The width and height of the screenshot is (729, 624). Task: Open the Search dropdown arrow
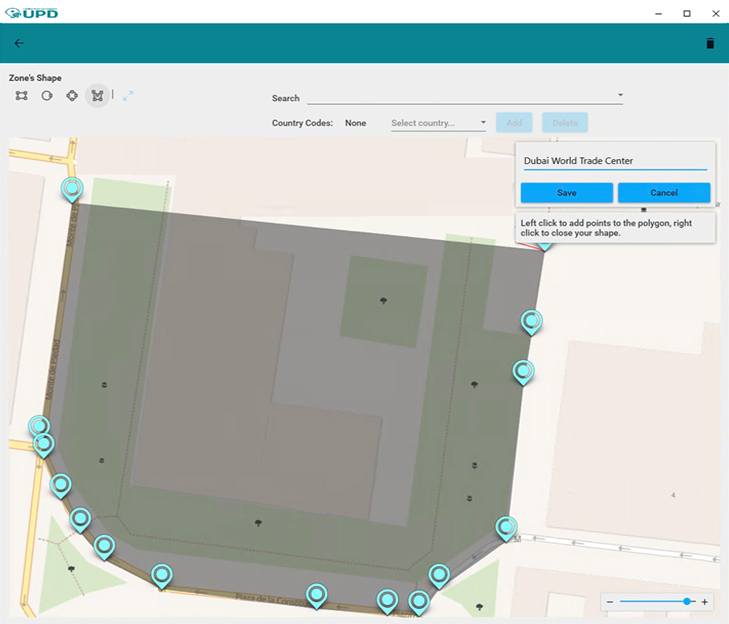(x=620, y=96)
